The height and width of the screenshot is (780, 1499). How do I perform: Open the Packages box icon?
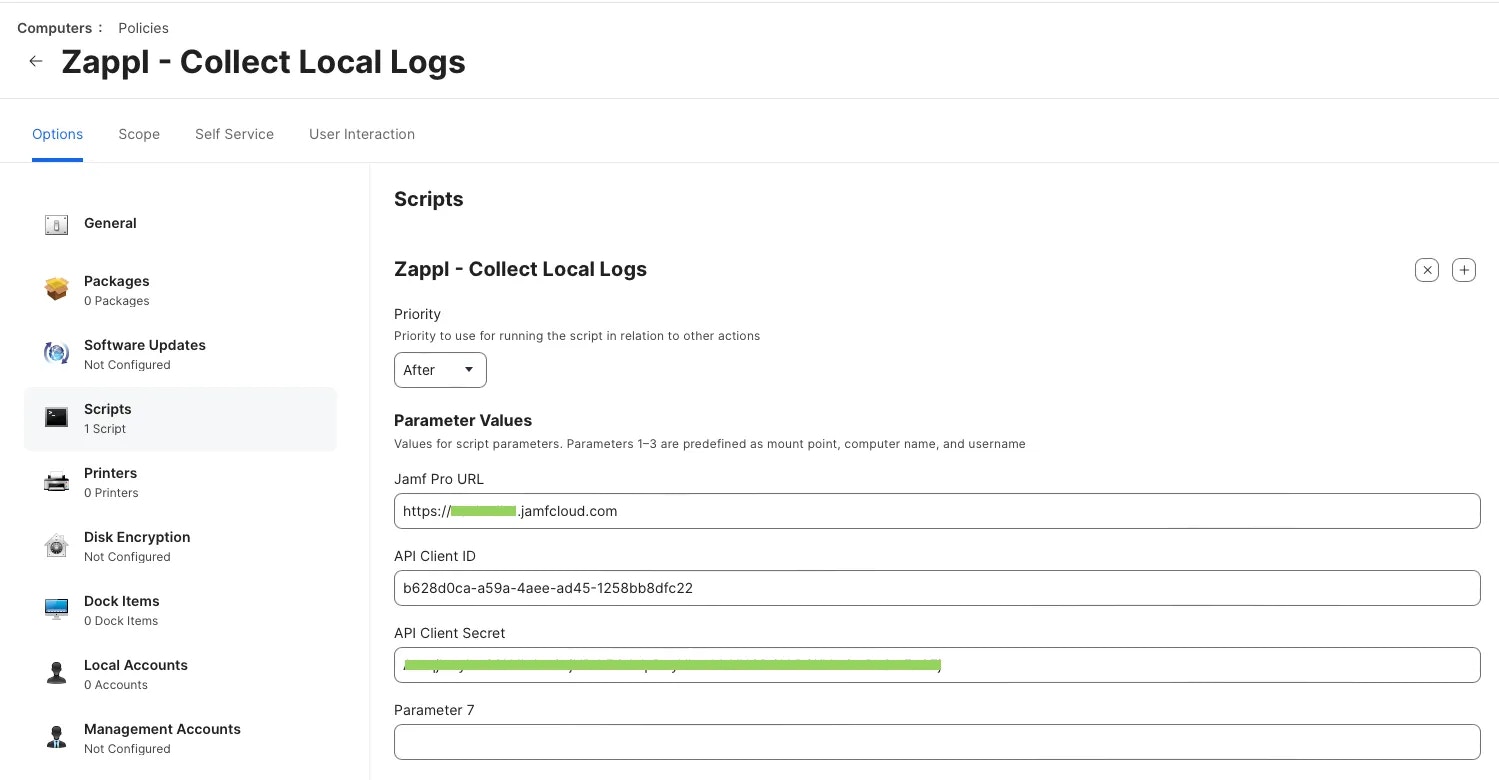click(56, 289)
